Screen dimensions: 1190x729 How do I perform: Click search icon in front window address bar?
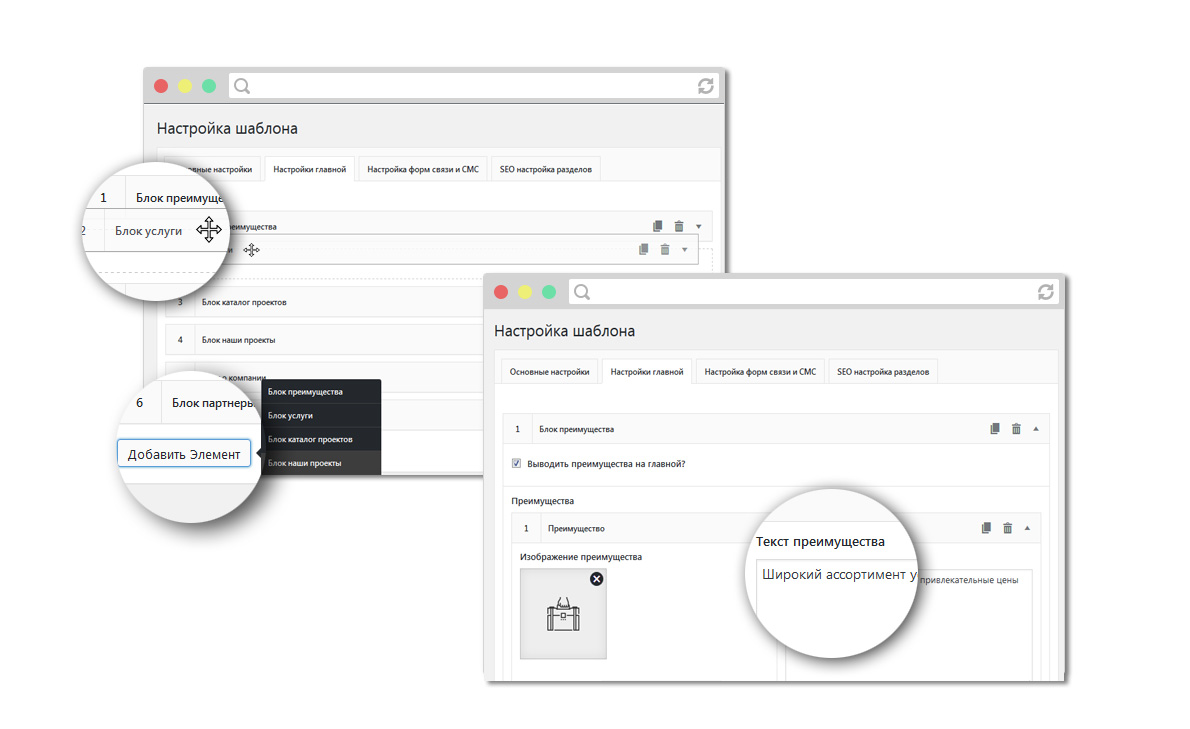(582, 292)
